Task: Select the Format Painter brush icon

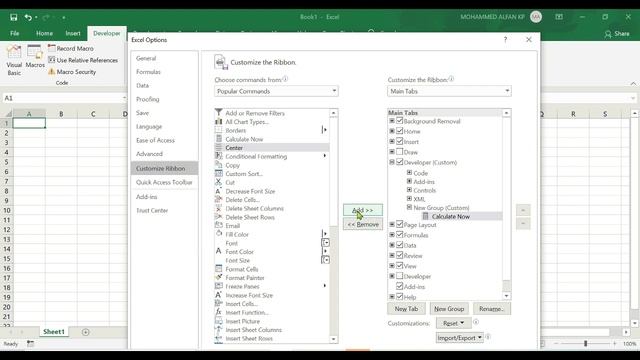Action: click(219, 277)
